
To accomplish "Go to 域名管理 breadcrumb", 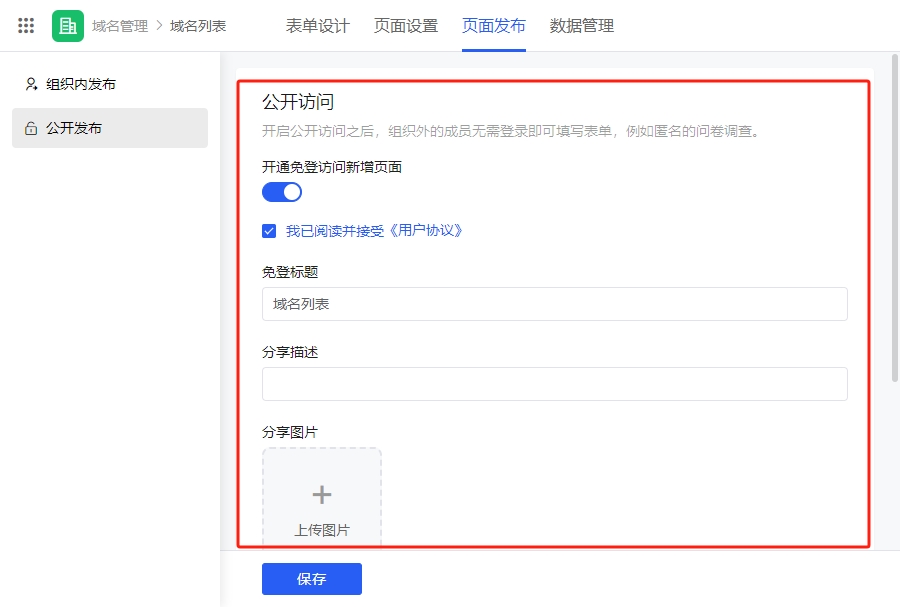I will [120, 26].
